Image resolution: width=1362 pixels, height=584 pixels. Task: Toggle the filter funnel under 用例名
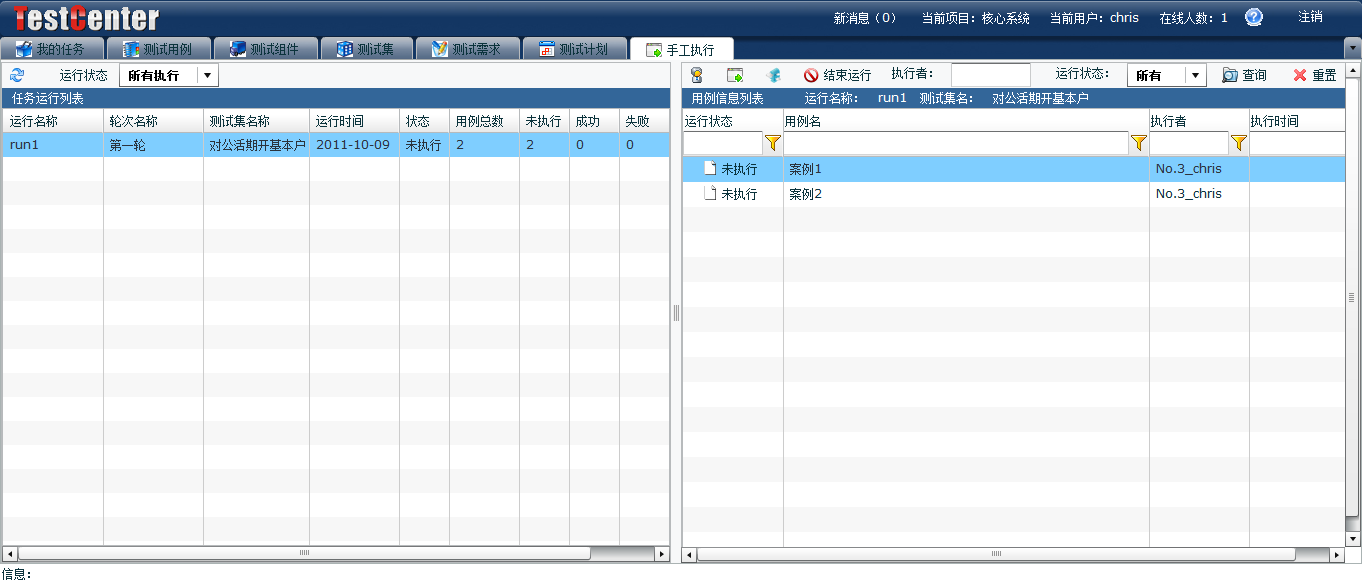point(1138,143)
